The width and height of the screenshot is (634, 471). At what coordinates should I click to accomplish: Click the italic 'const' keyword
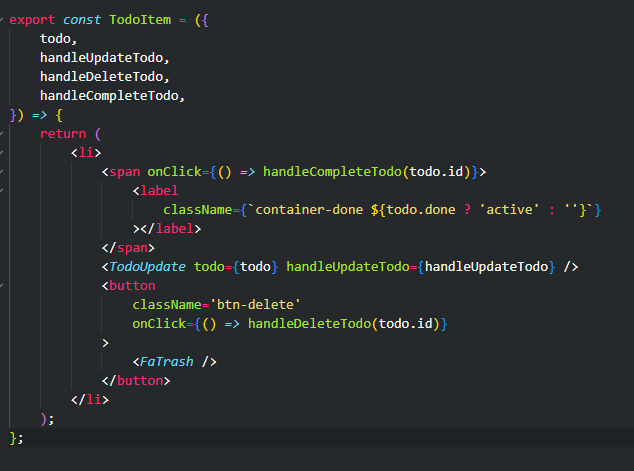[81, 20]
